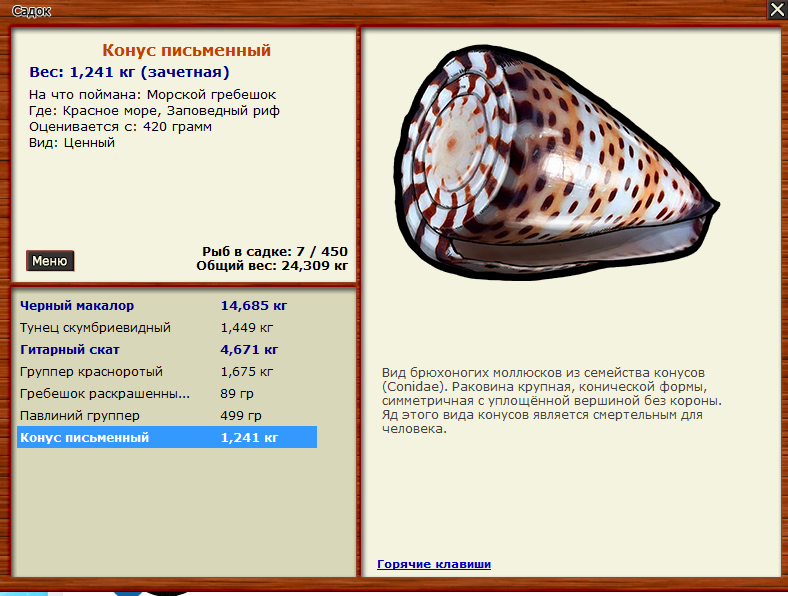Click the Оценивается с: 420 грамм line
This screenshot has height=596, width=788.
(120, 127)
